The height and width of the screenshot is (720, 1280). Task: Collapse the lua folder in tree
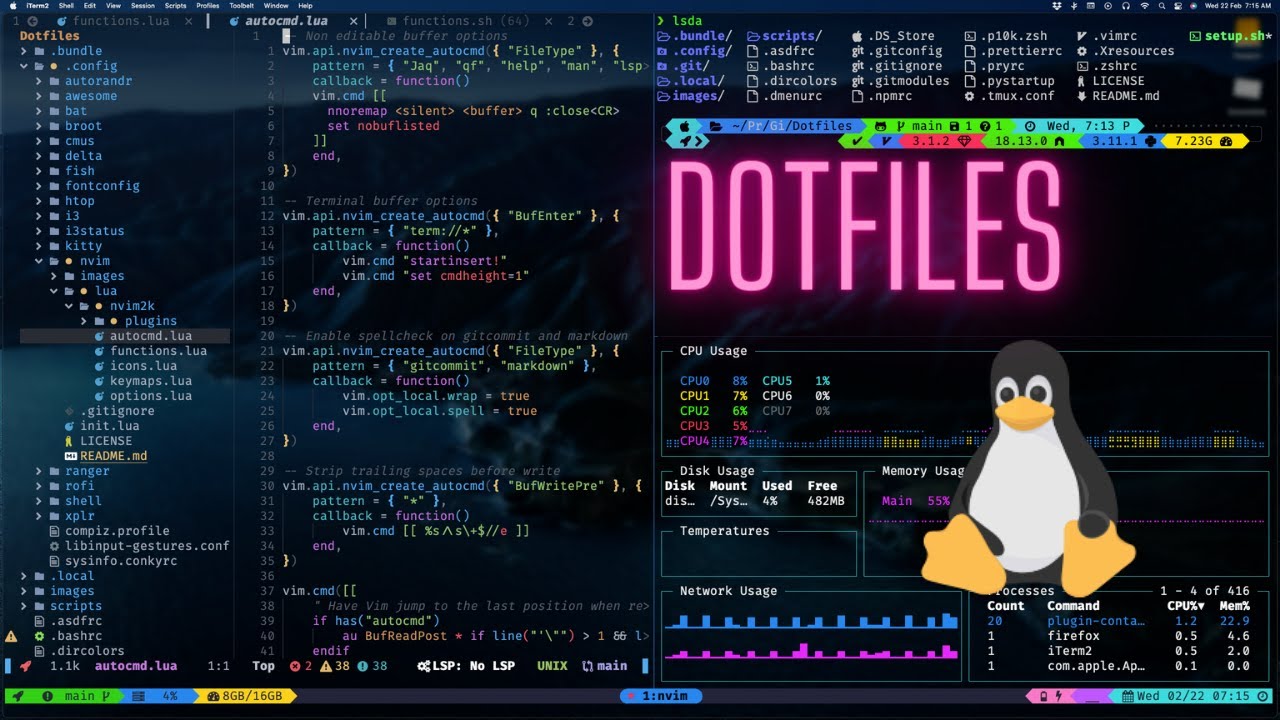pyautogui.click(x=55, y=291)
